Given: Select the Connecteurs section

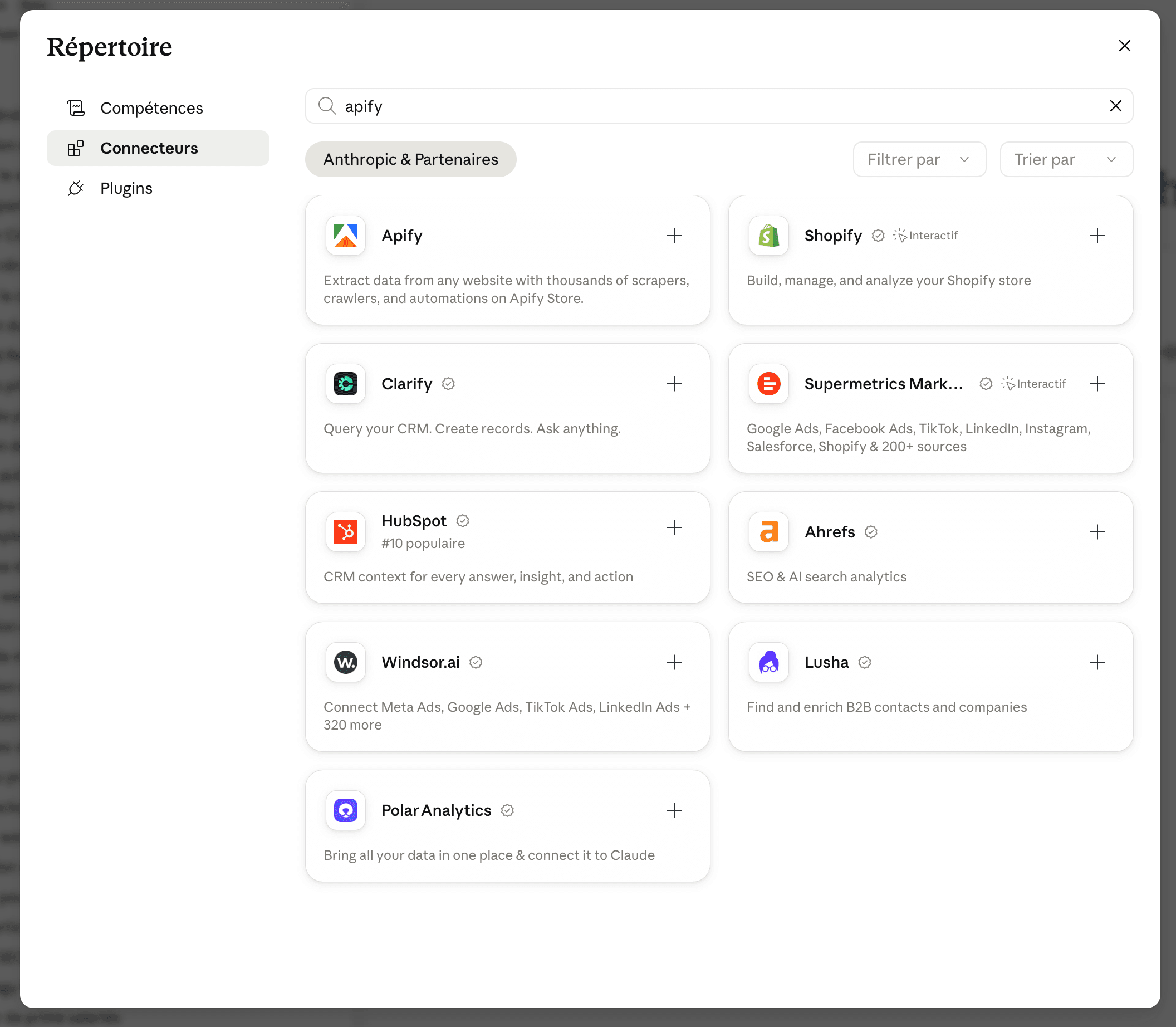Looking at the screenshot, I should [x=158, y=148].
